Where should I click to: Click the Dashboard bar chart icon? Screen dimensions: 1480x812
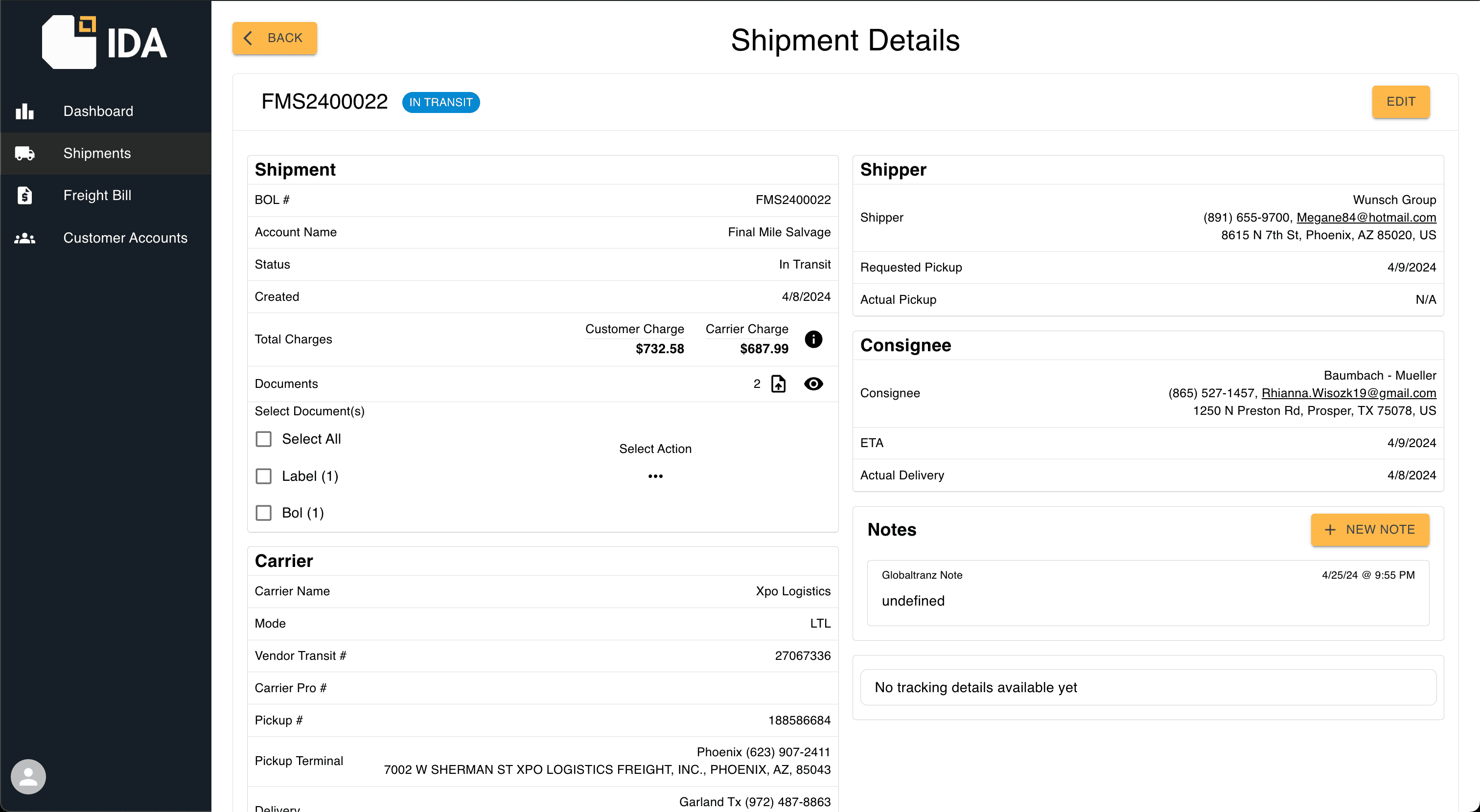24,112
